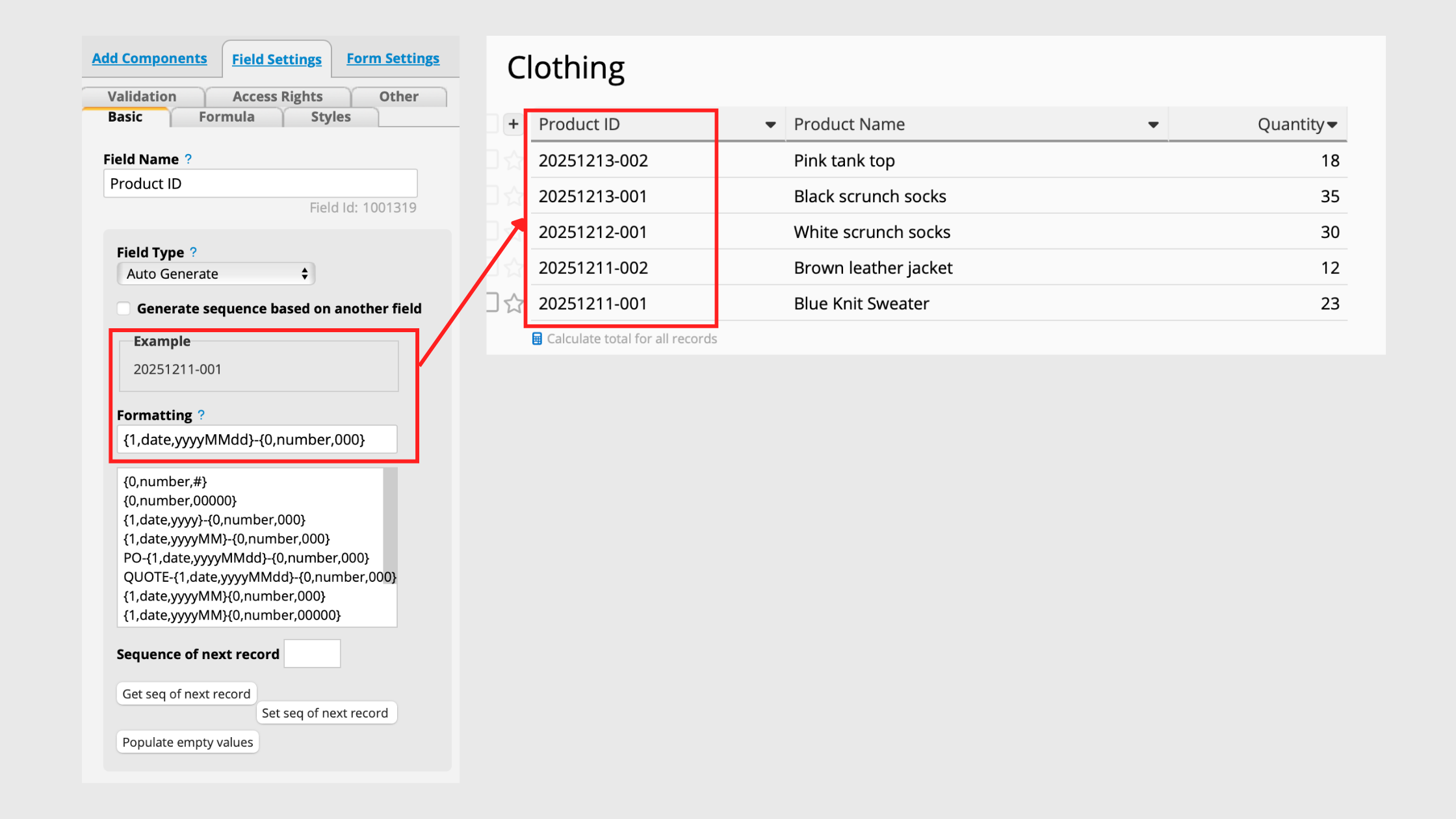Open the Quantity column dropdown arrow
Image resolution: width=1456 pixels, height=819 pixels.
[x=1332, y=125]
